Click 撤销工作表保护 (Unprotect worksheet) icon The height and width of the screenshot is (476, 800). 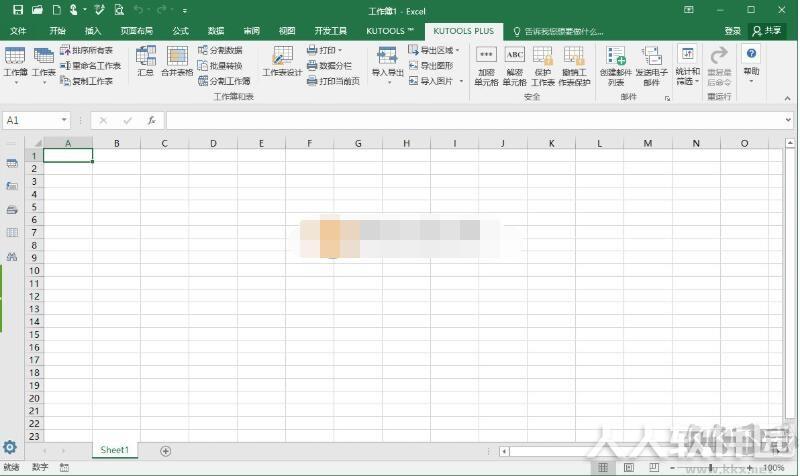[574, 66]
